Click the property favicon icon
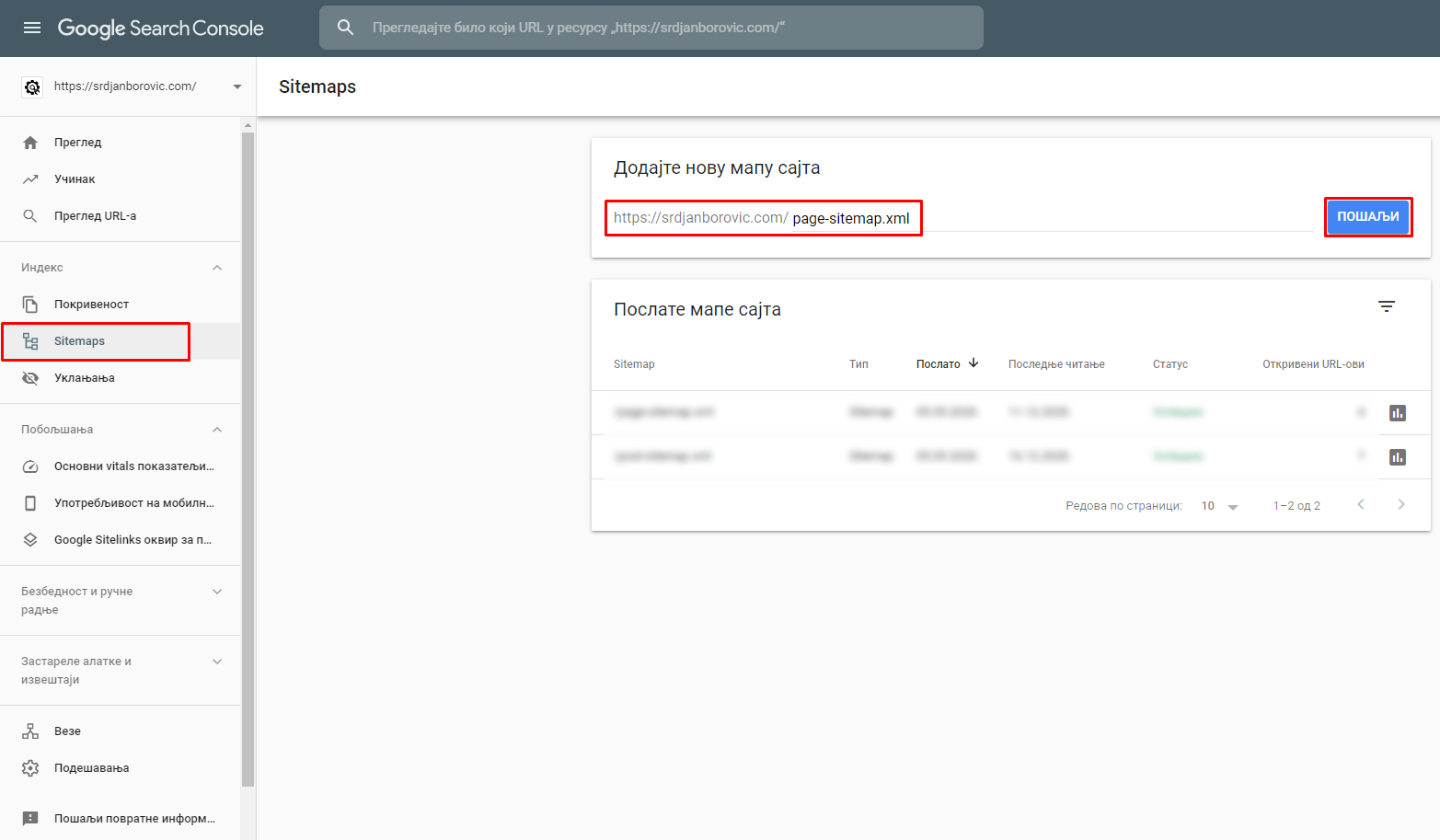 32,86
